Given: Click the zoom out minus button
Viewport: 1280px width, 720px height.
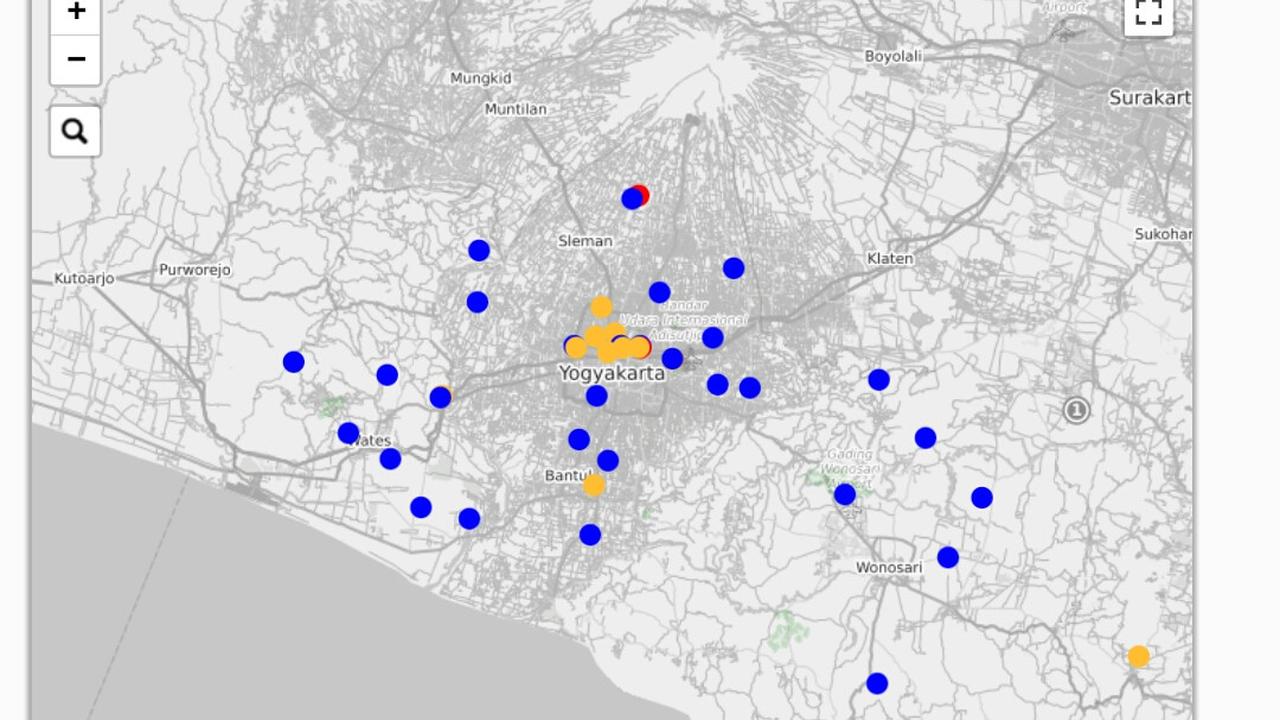Looking at the screenshot, I should [x=75, y=59].
